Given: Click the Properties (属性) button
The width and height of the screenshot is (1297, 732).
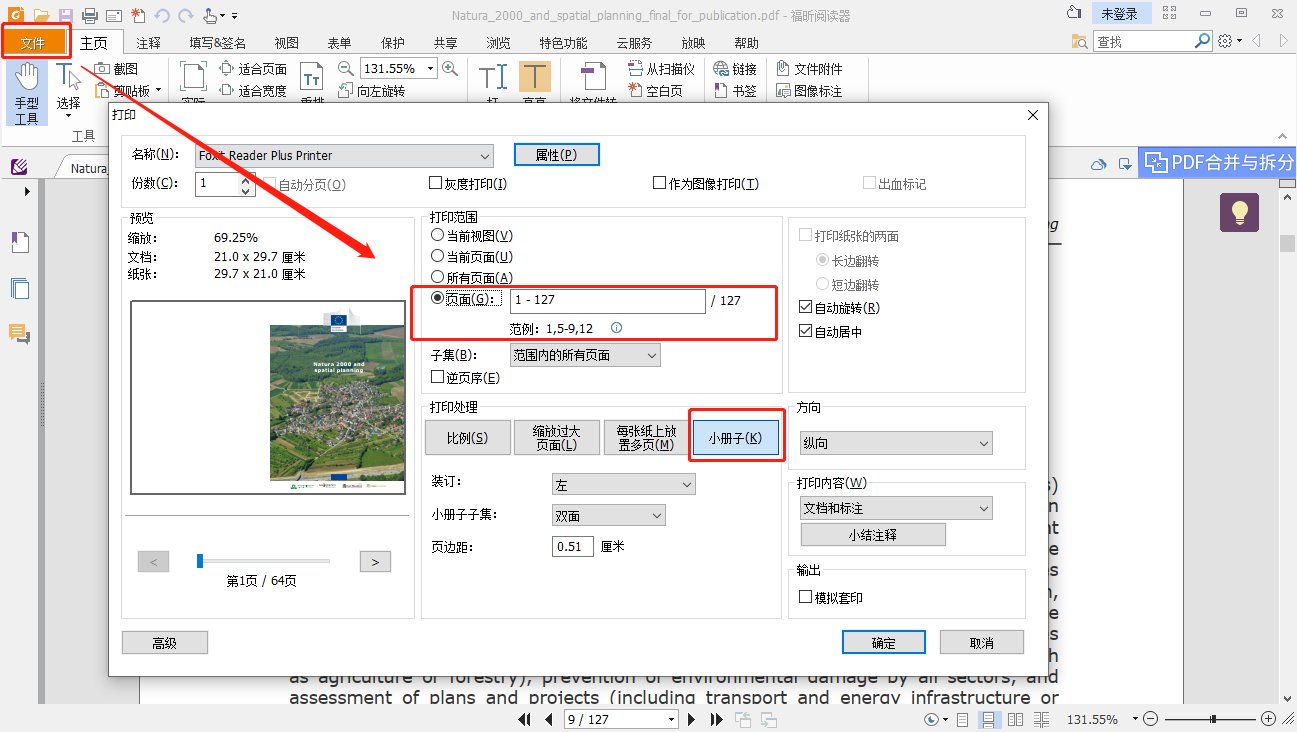Looking at the screenshot, I should (557, 155).
